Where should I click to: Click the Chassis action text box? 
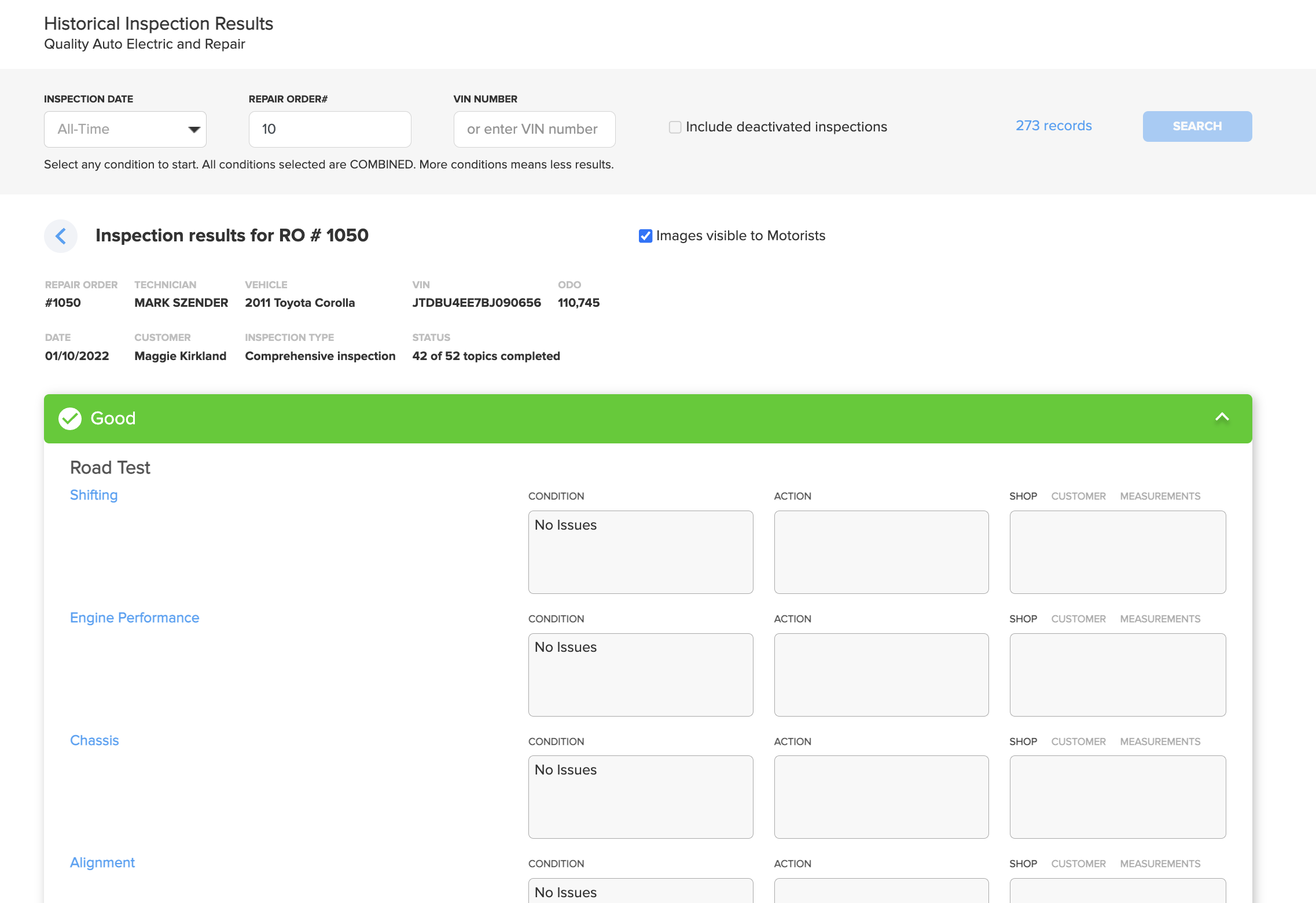(x=881, y=797)
